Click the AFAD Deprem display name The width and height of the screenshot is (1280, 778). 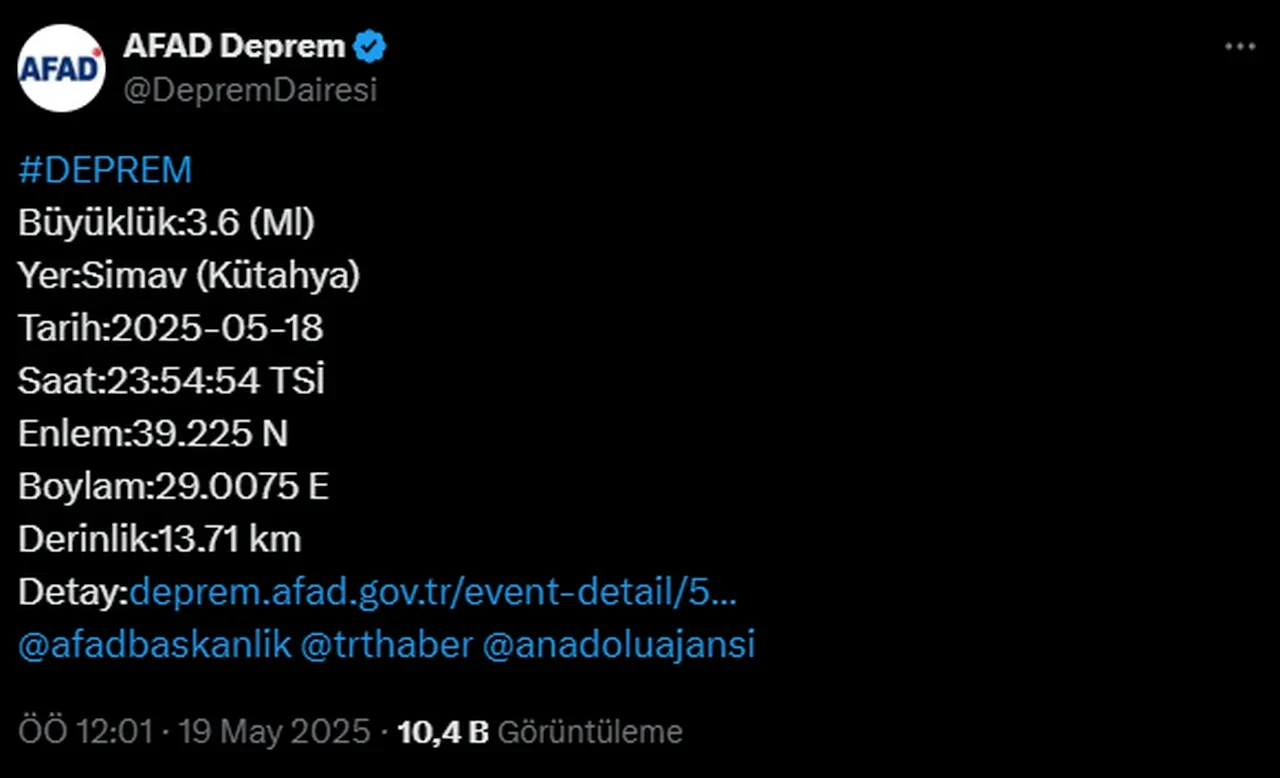point(234,45)
